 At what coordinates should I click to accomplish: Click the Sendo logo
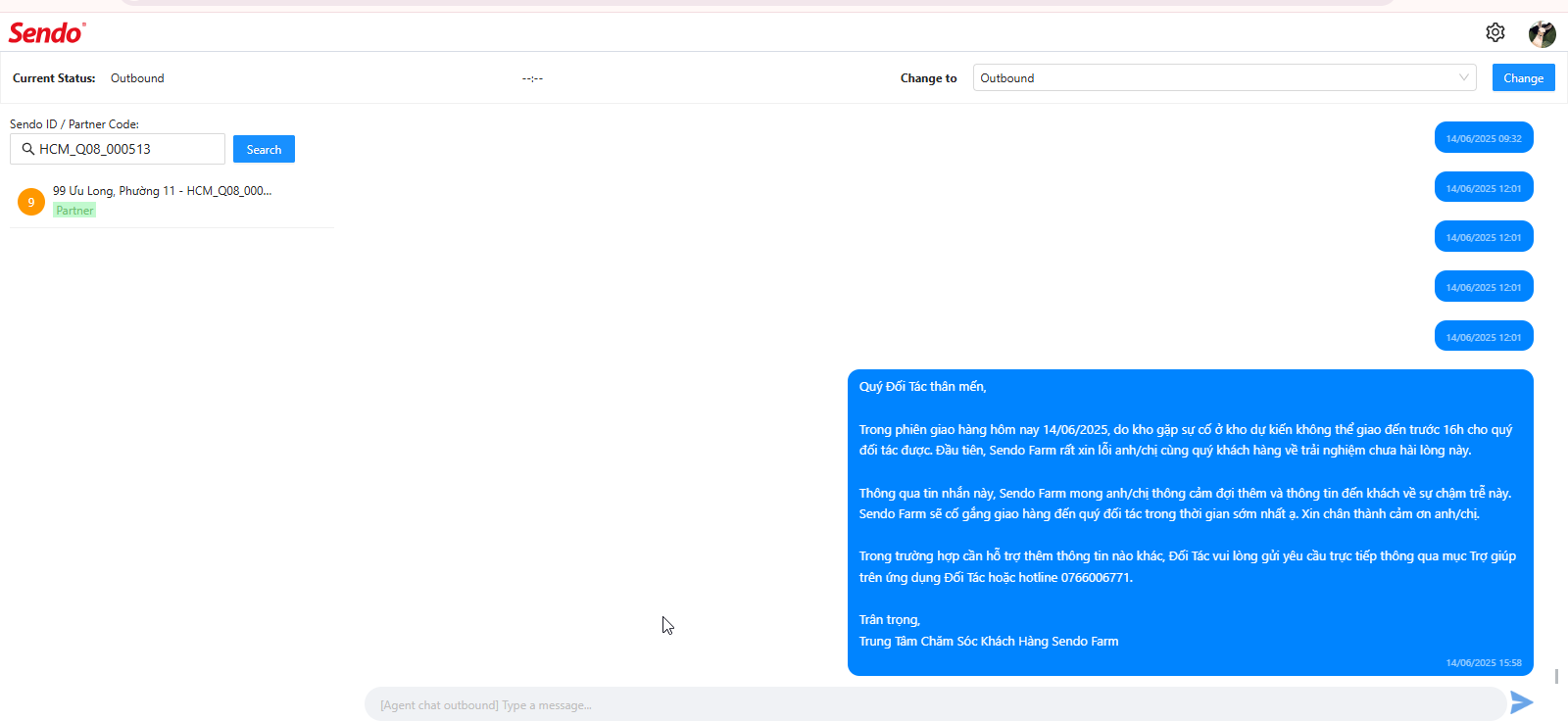pos(47,32)
